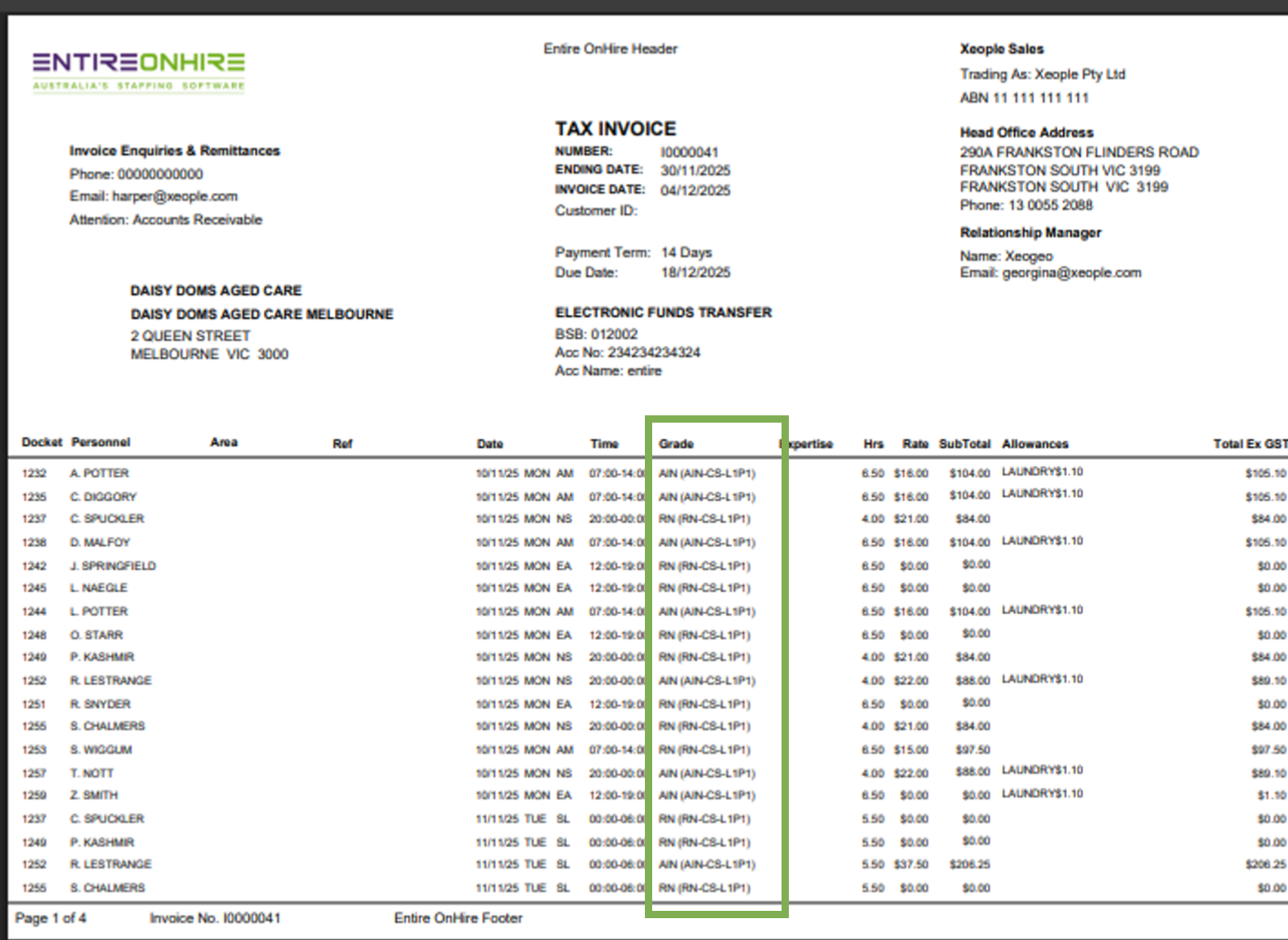Select the Page 1 of 4 footer text

coord(51,918)
